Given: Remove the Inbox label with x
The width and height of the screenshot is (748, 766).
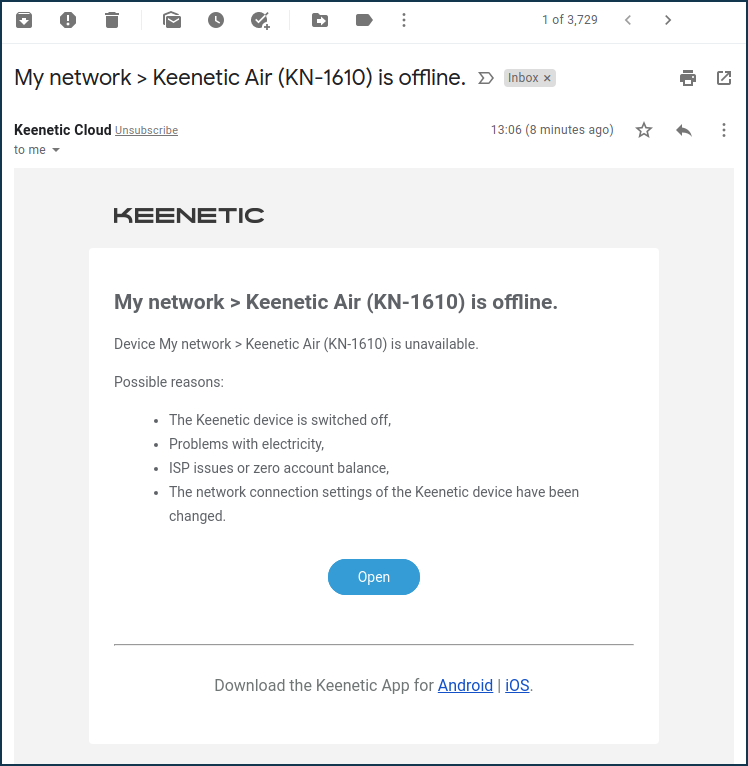Looking at the screenshot, I should pos(547,78).
